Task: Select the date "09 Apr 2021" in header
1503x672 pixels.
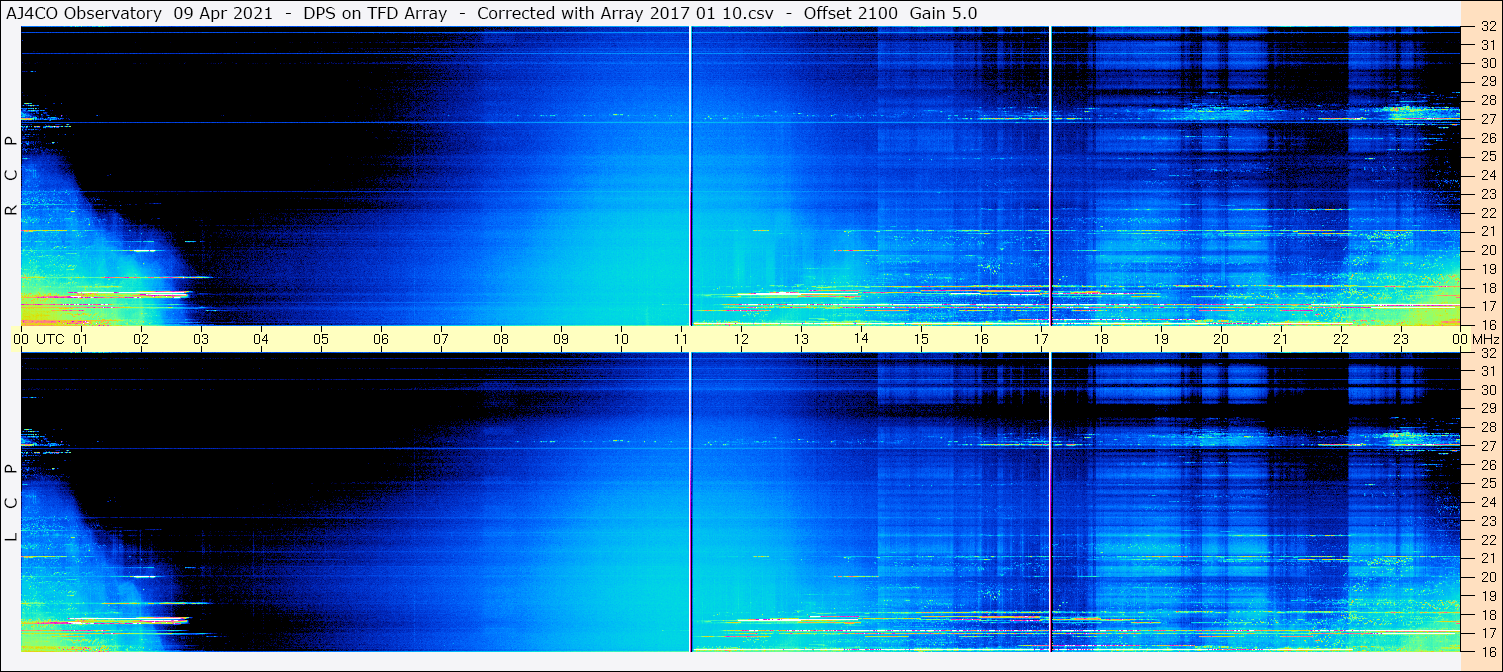Action: 221,14
